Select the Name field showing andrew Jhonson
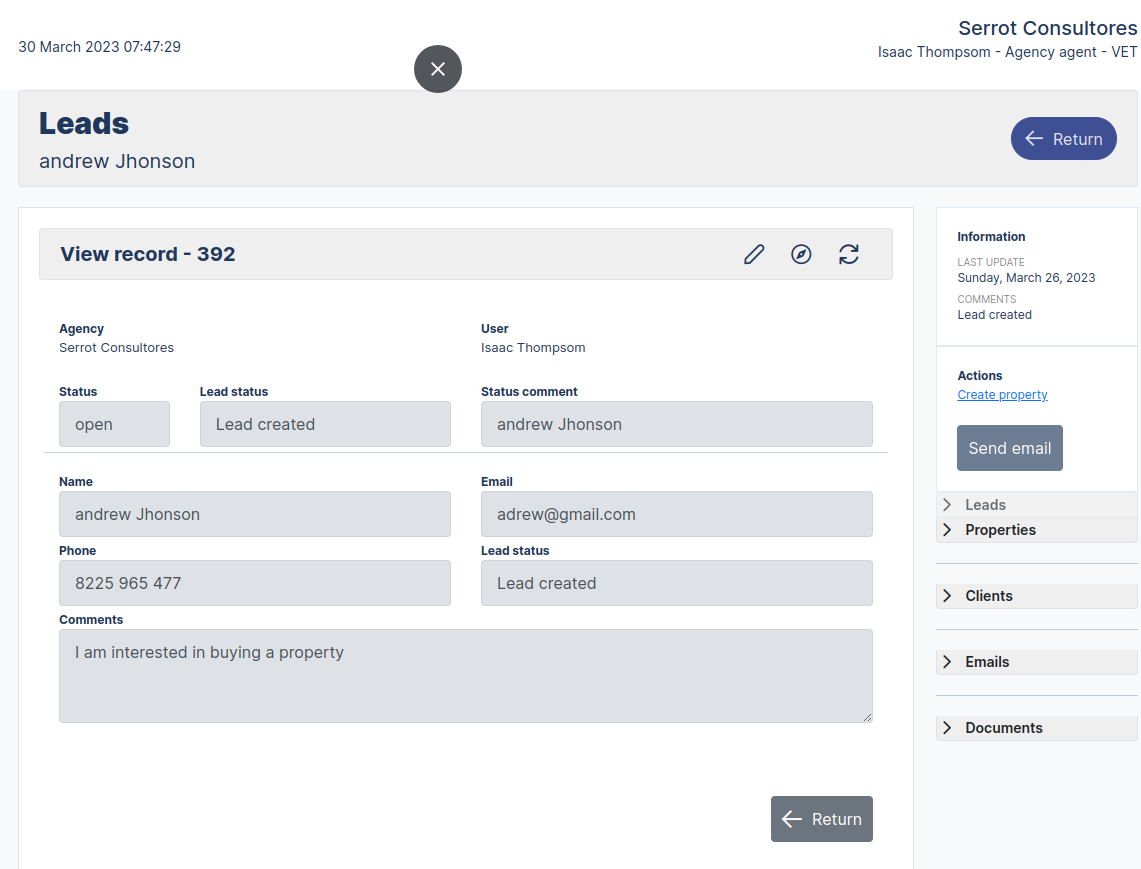This screenshot has height=869, width=1141. pos(255,514)
